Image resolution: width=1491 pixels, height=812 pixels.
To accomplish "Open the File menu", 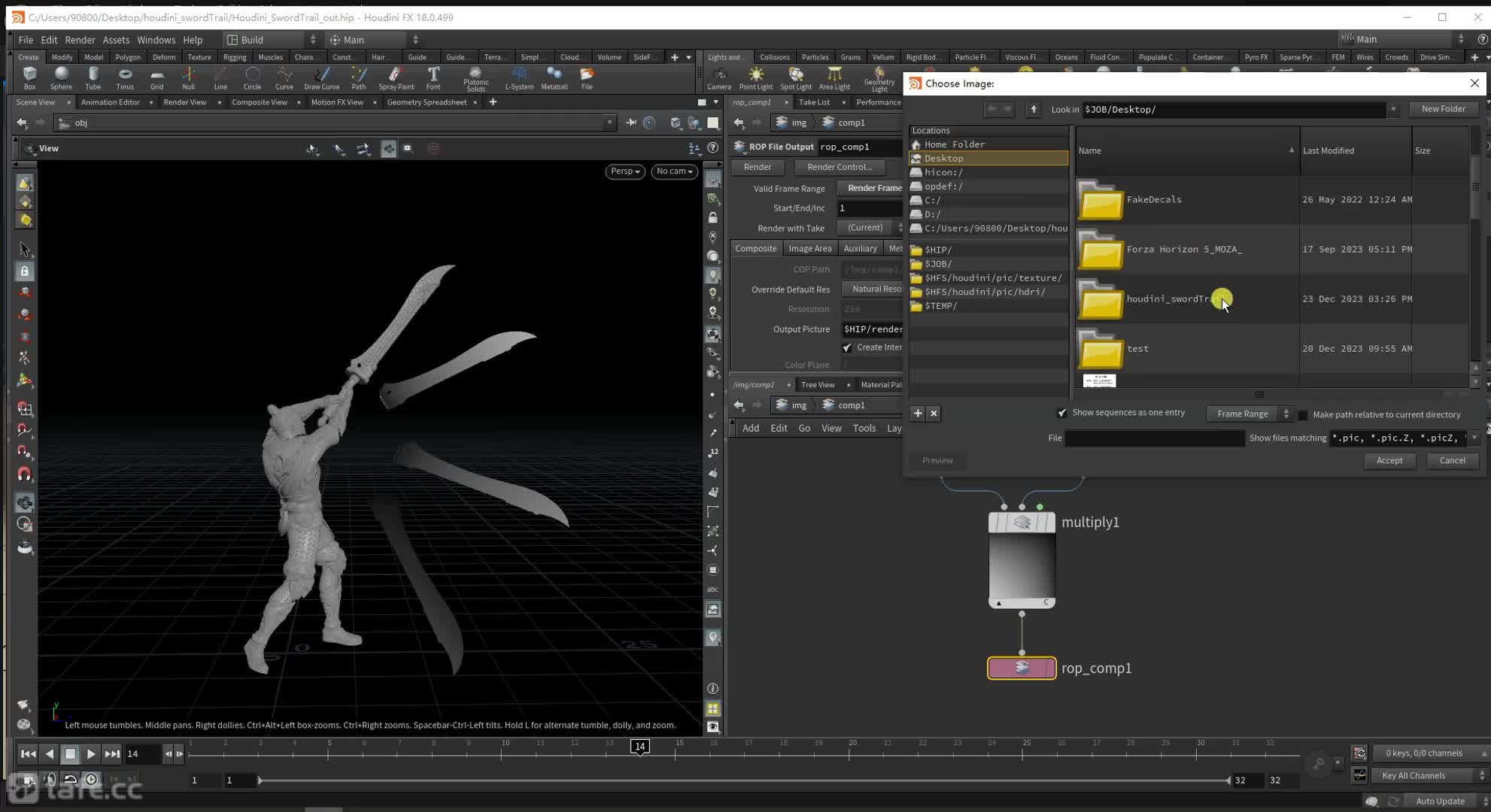I will [x=26, y=40].
